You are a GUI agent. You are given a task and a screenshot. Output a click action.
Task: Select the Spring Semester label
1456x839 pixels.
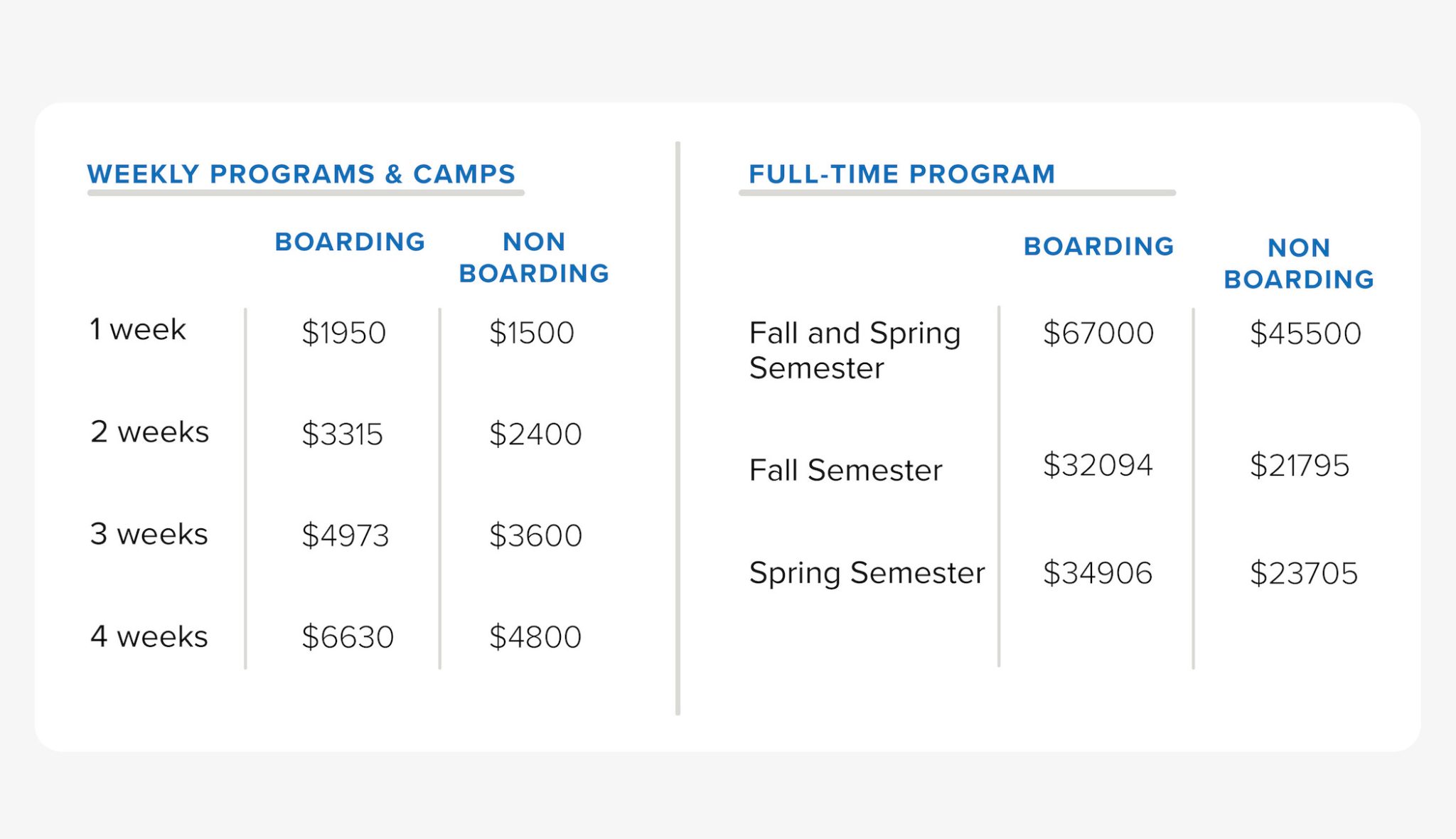point(867,573)
